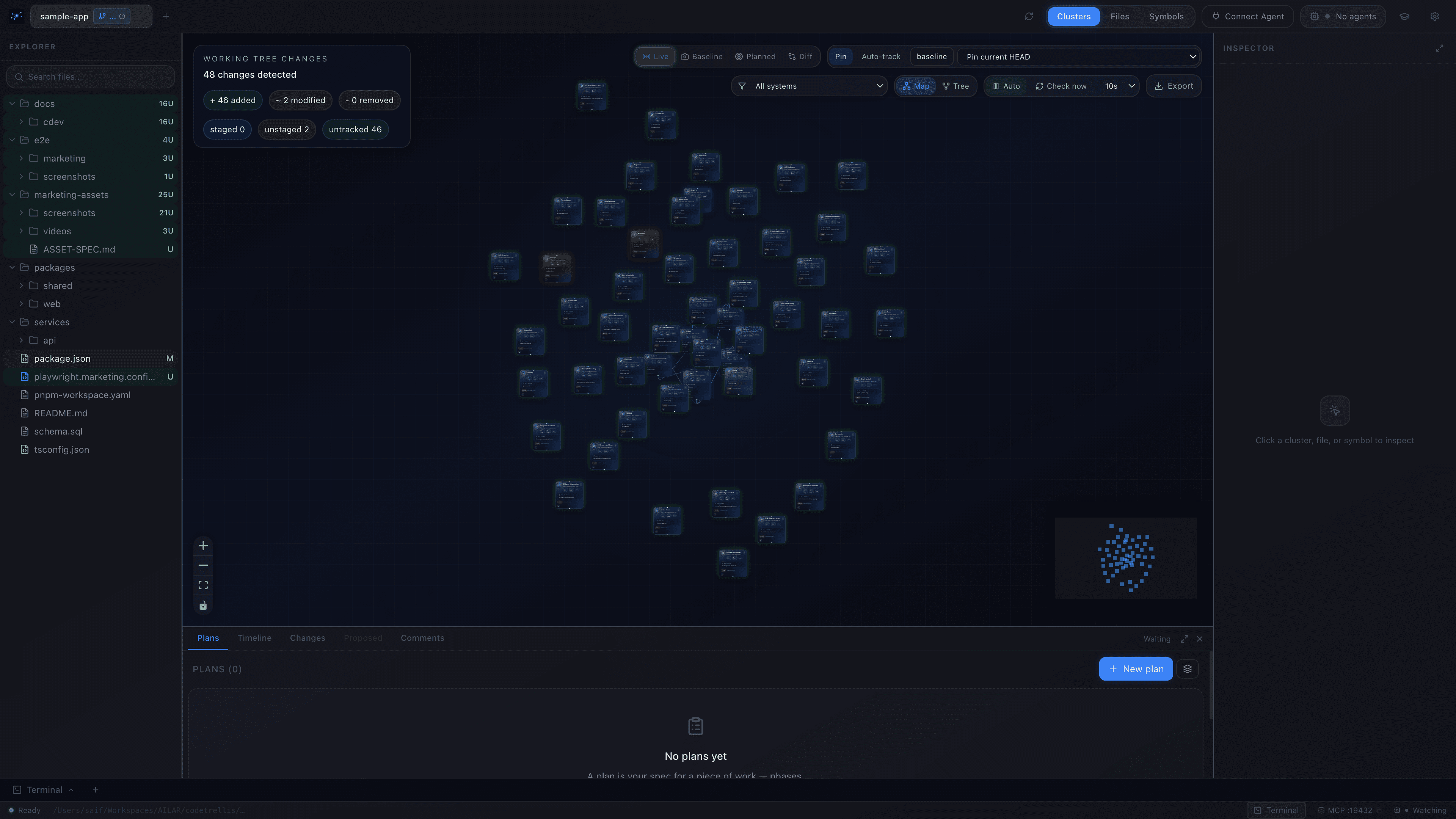
Task: Open the branch indicator on the sample-app tab
Action: (112, 16)
